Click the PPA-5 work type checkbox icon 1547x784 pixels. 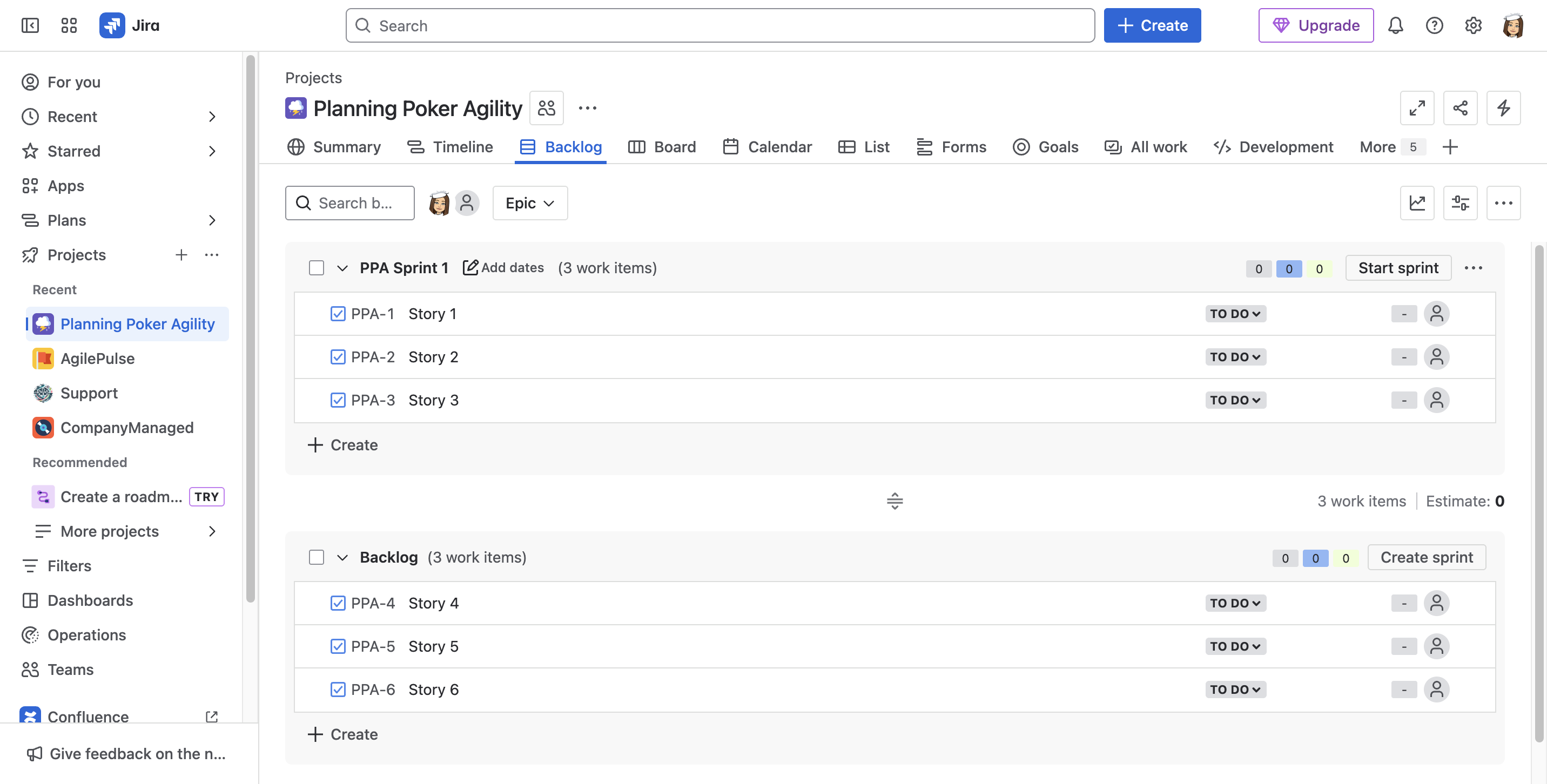pos(338,646)
